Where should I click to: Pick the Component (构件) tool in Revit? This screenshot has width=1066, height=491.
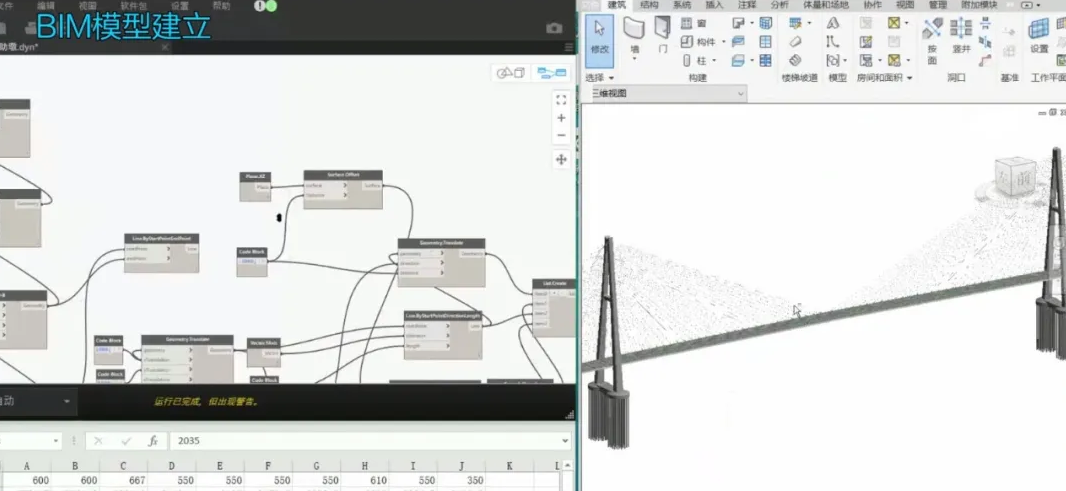coord(699,42)
